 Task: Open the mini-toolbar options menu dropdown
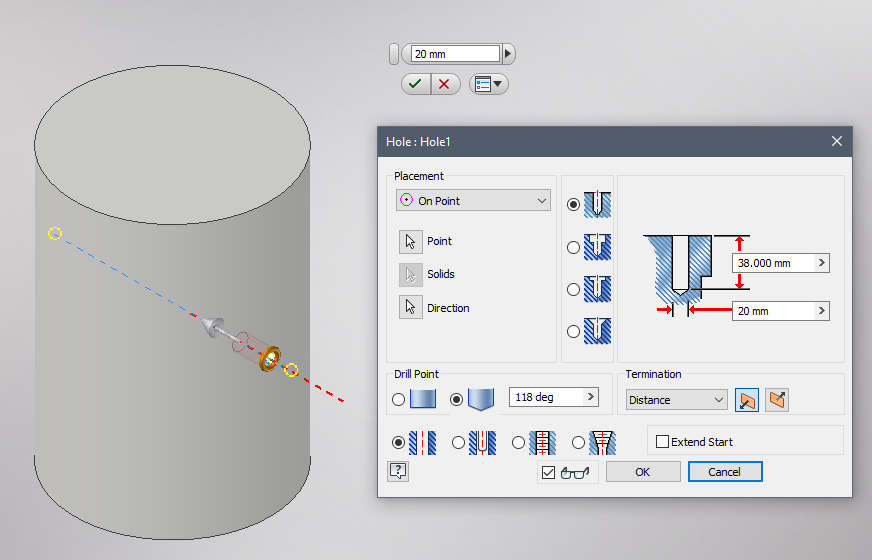click(x=489, y=85)
